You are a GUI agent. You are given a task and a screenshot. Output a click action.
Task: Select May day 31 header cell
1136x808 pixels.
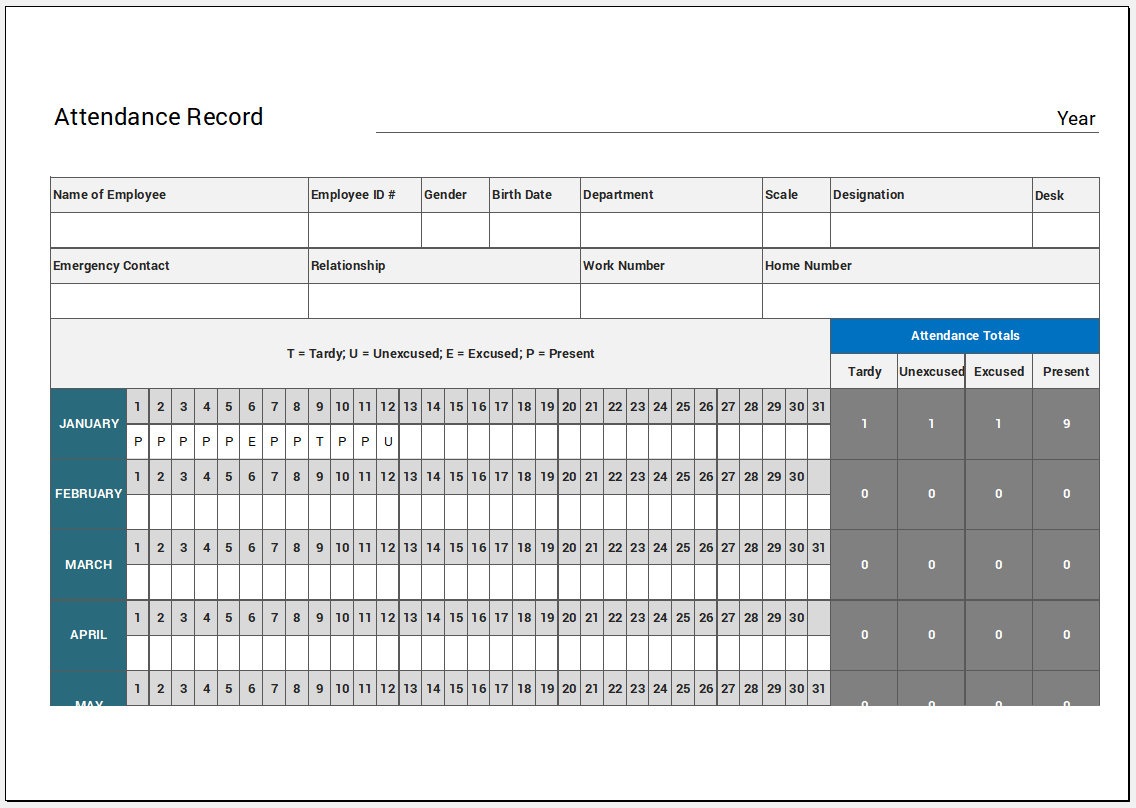[819, 688]
